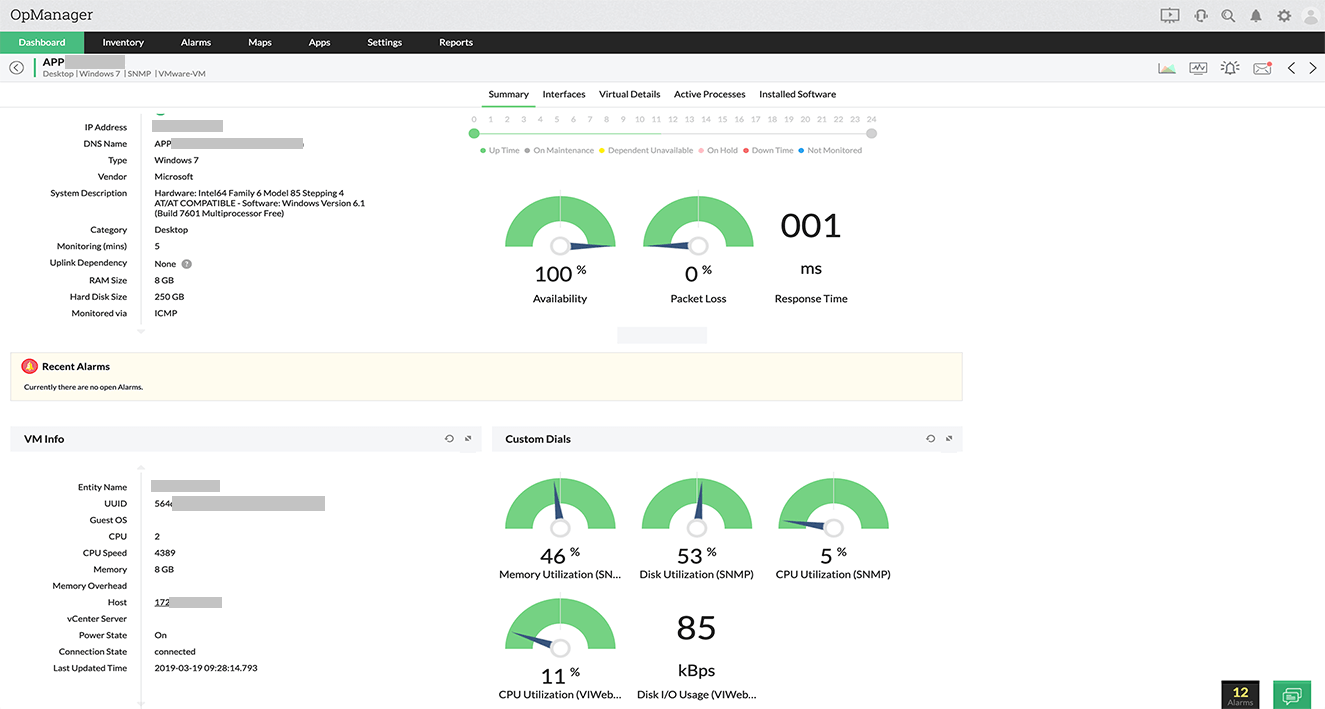Image resolution: width=1325 pixels, height=709 pixels.
Task: Open the envelope icon with red dot
Action: [1262, 68]
